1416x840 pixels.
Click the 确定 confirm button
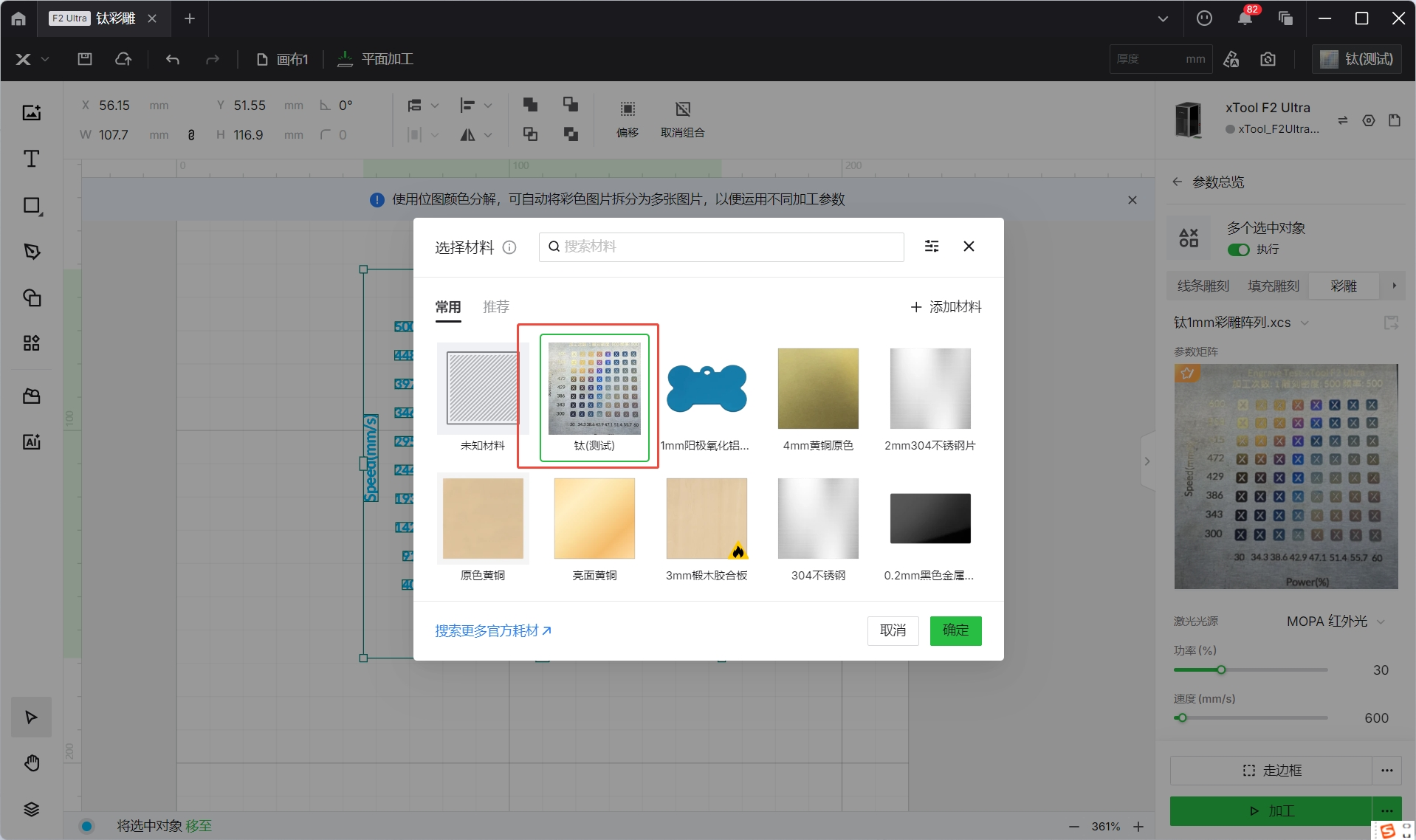click(x=955, y=630)
